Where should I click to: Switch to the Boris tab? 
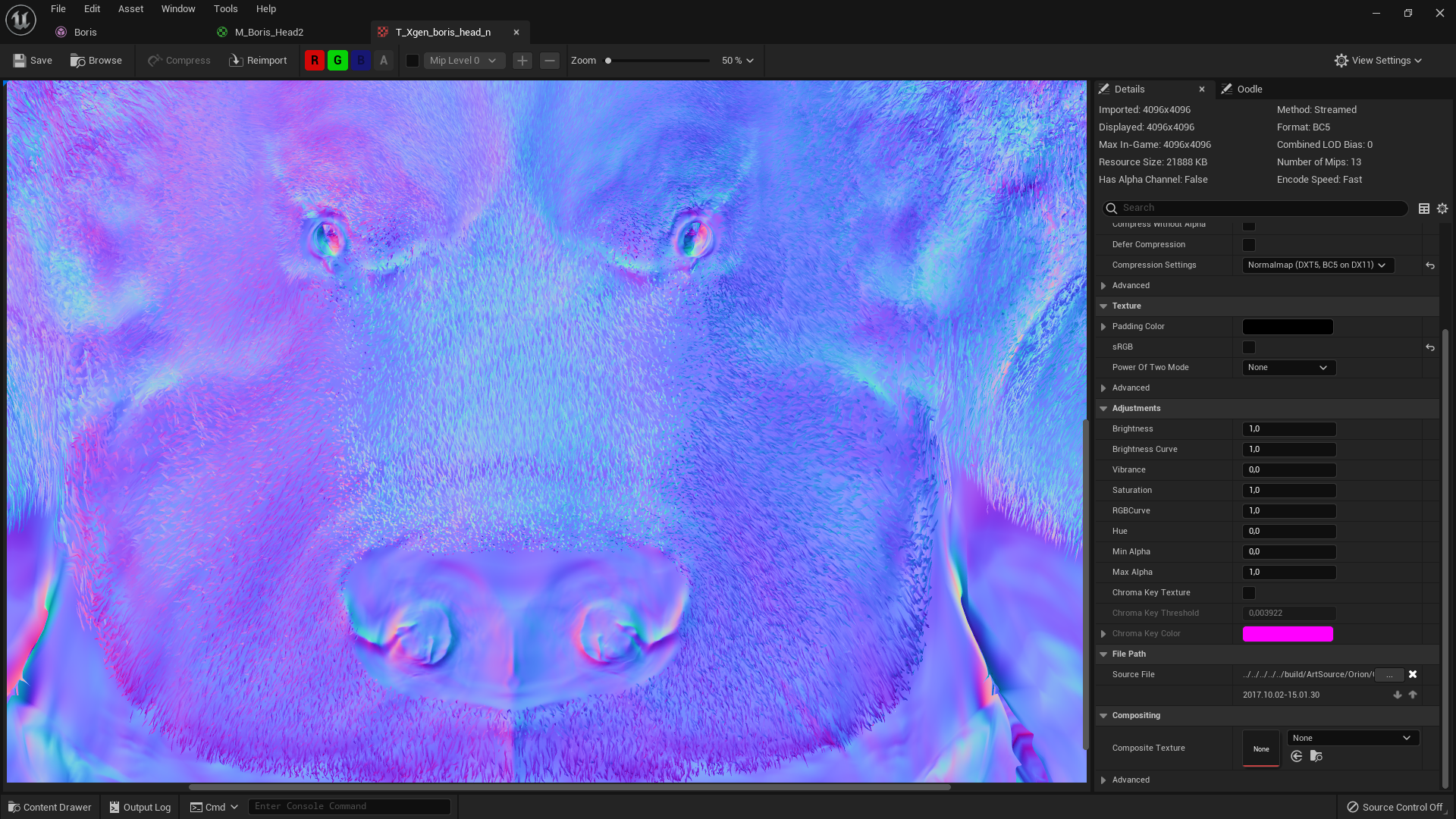point(85,32)
